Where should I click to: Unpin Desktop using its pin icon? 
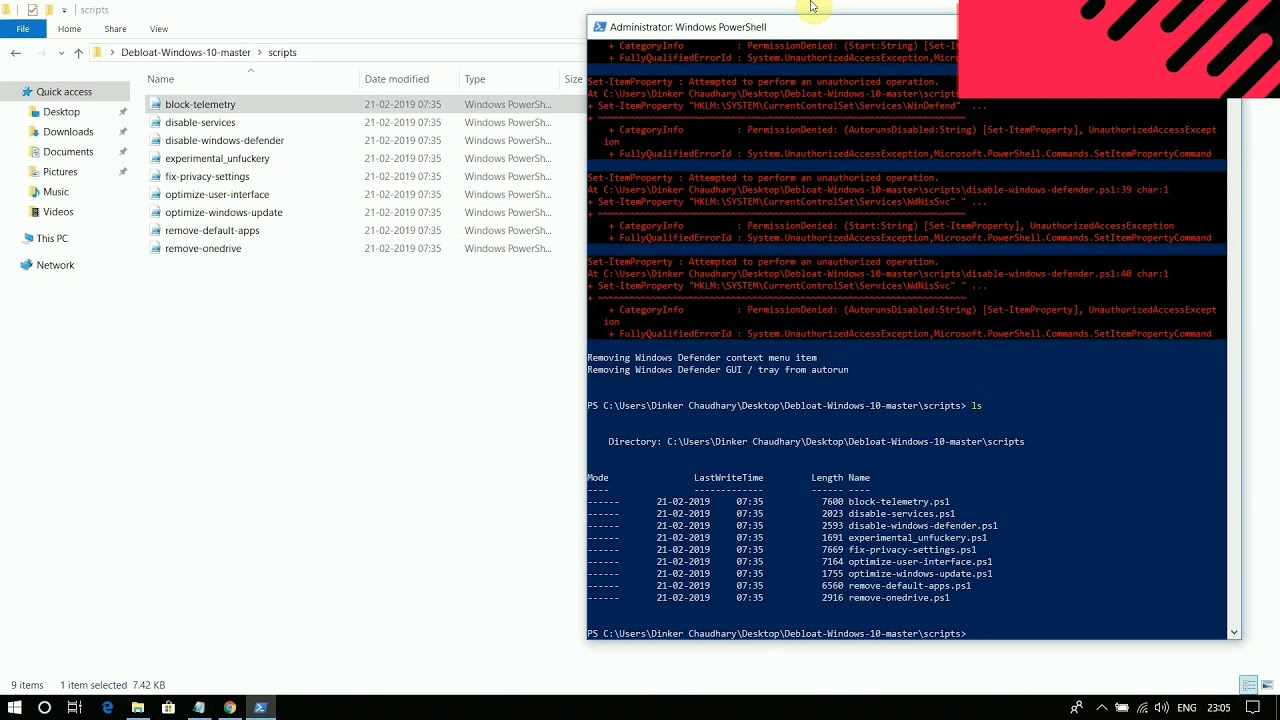(x=123, y=112)
